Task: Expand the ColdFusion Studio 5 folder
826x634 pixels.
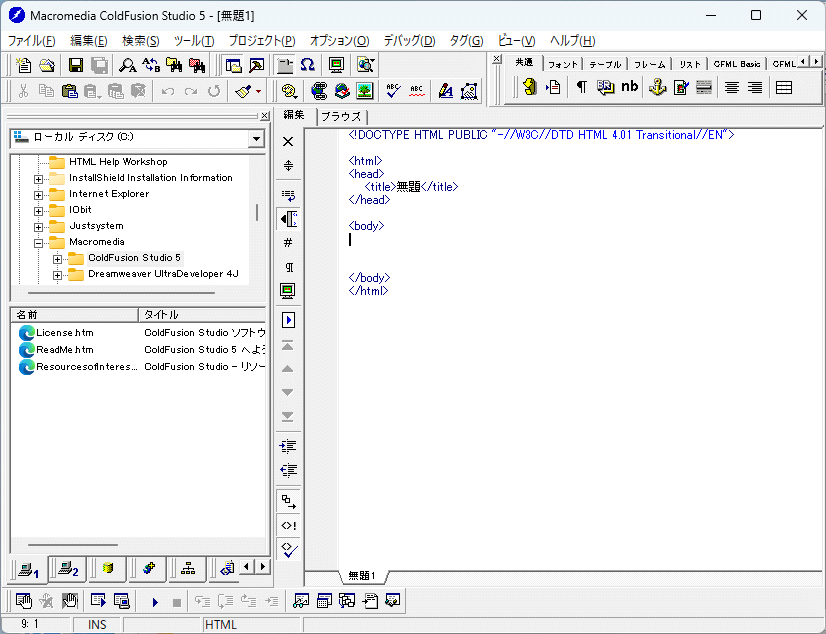Action: click(57, 259)
